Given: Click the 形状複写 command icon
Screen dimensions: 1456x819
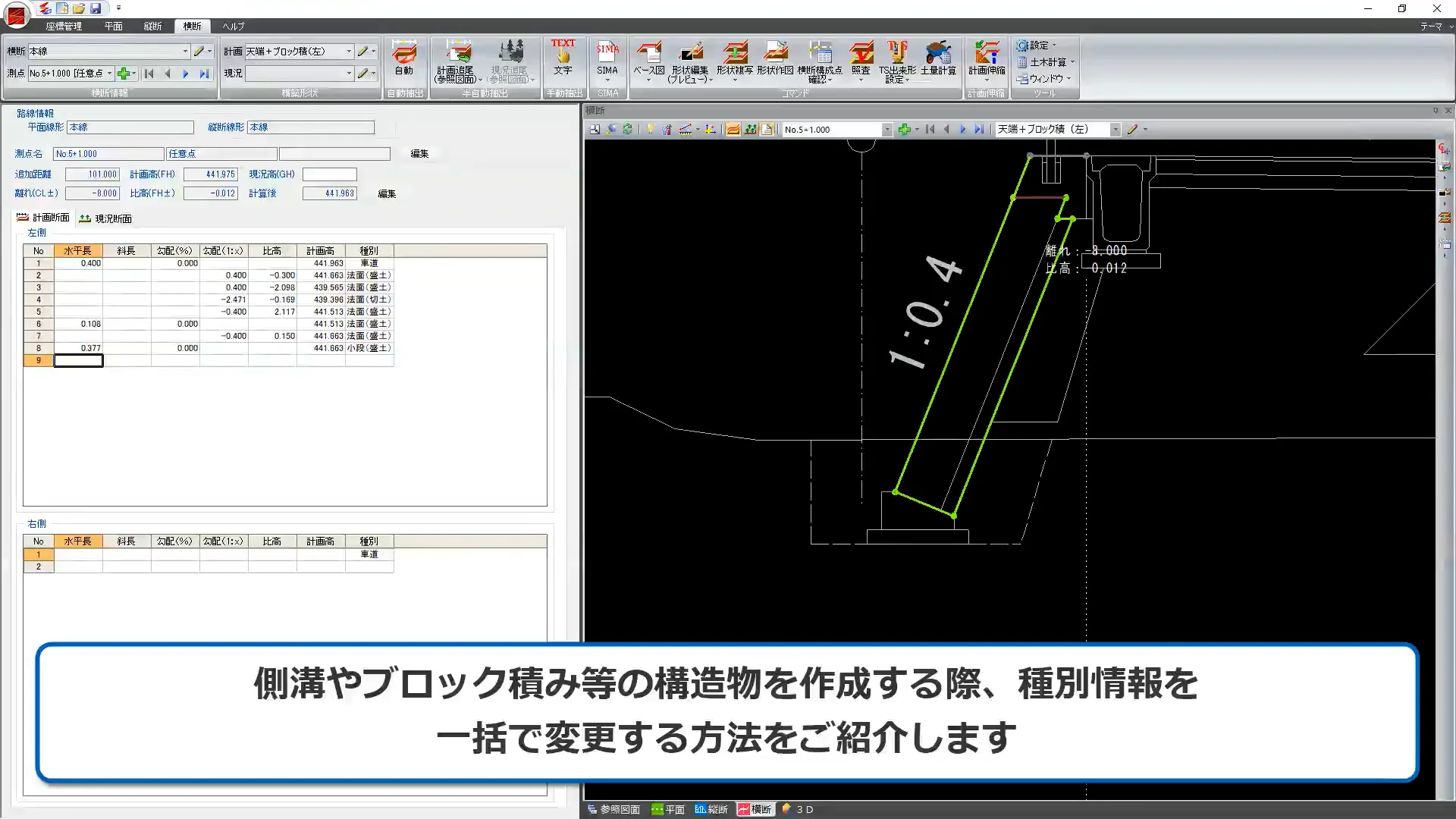Looking at the screenshot, I should point(734,61).
